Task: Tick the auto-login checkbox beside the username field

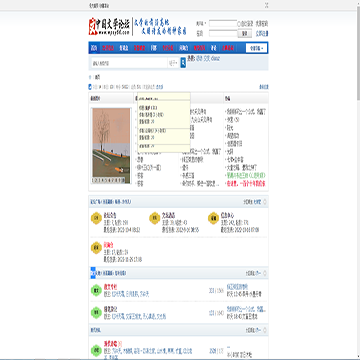Action: [x=239, y=24]
